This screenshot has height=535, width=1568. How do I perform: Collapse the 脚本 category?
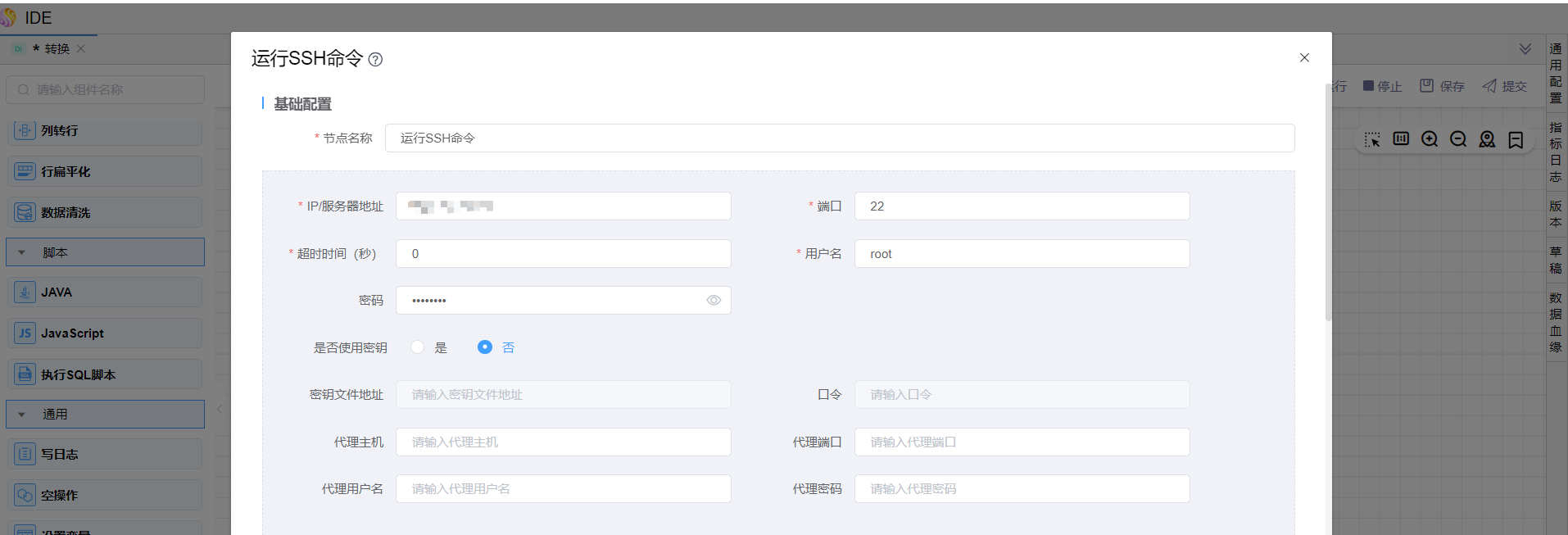pyautogui.click(x=22, y=252)
